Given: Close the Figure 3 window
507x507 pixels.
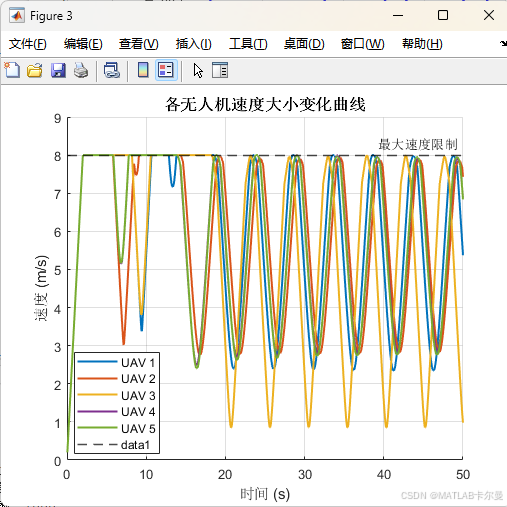Looking at the screenshot, I should pyautogui.click(x=489, y=15).
